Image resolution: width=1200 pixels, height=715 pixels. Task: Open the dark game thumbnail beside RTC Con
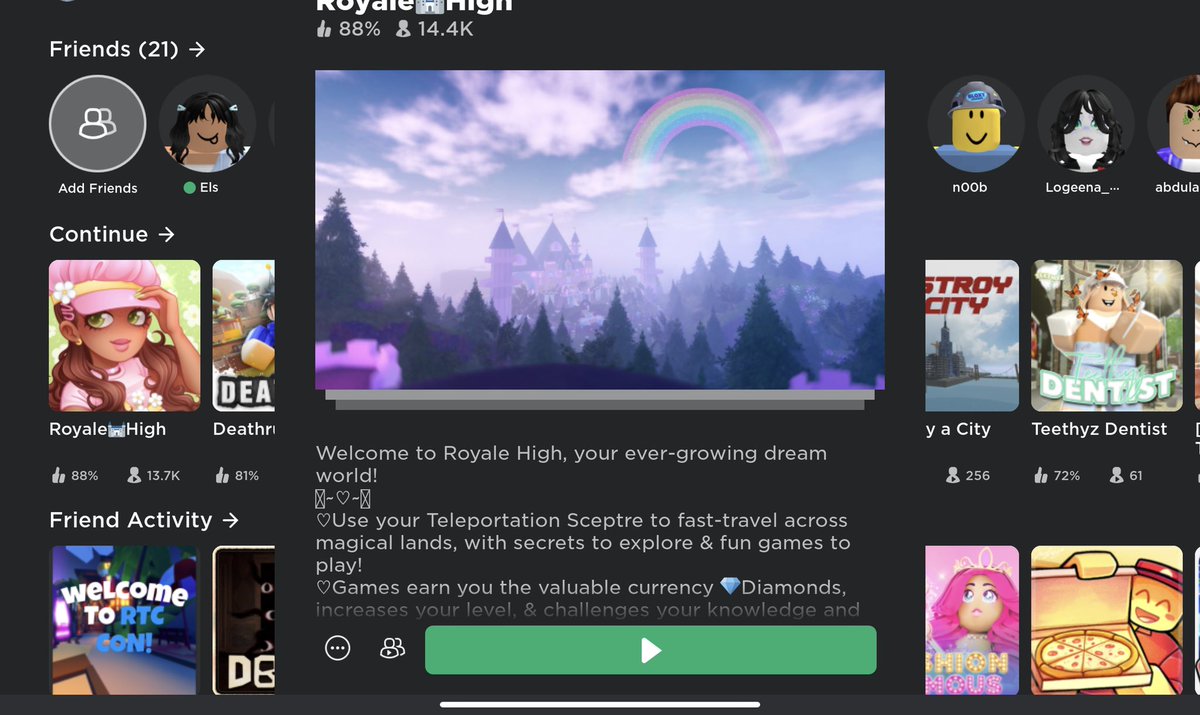click(x=244, y=620)
